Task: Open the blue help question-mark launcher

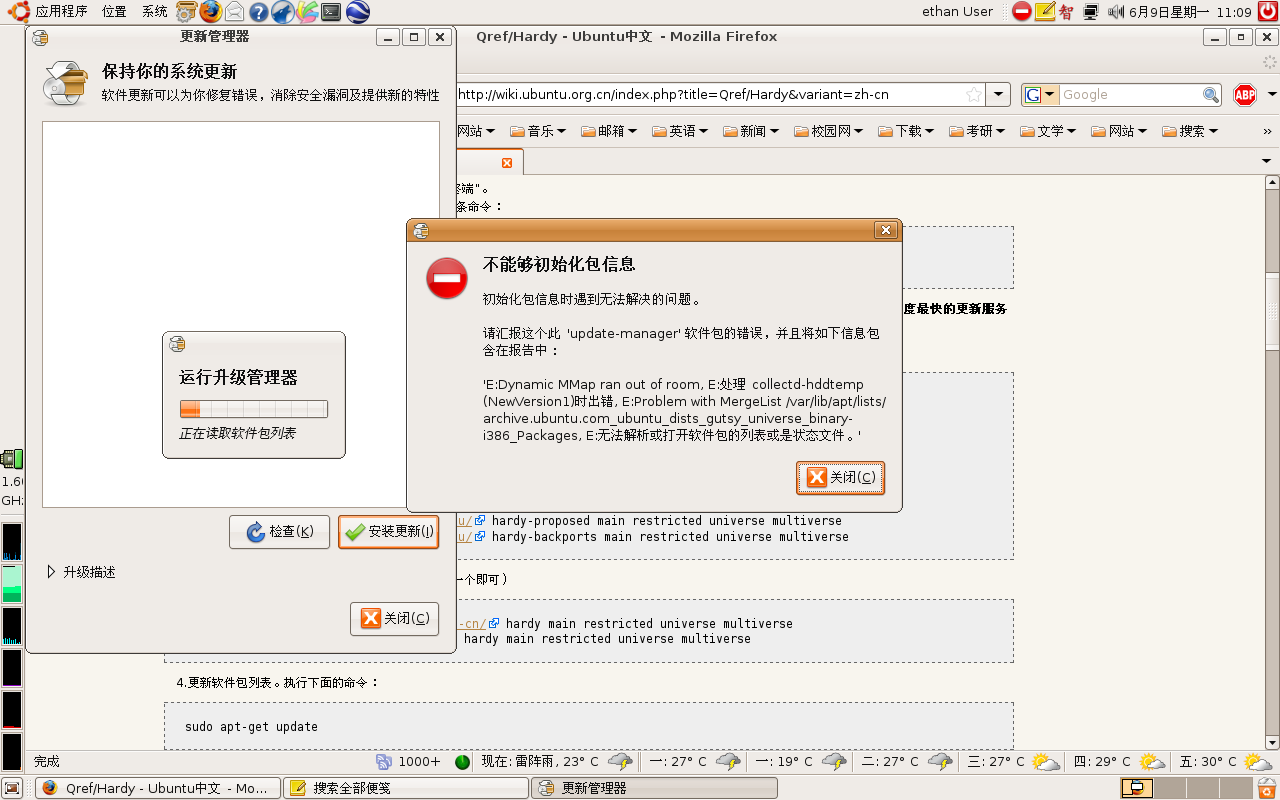Action: [x=258, y=12]
